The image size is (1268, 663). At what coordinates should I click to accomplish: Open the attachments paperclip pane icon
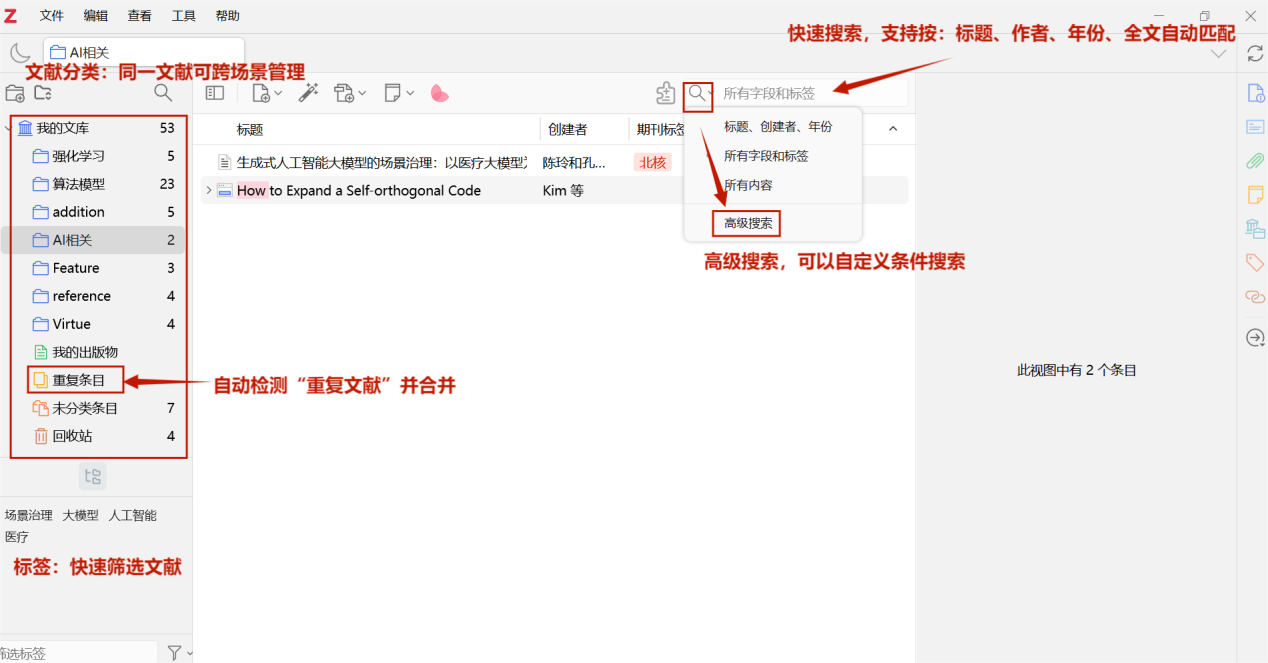click(1255, 160)
